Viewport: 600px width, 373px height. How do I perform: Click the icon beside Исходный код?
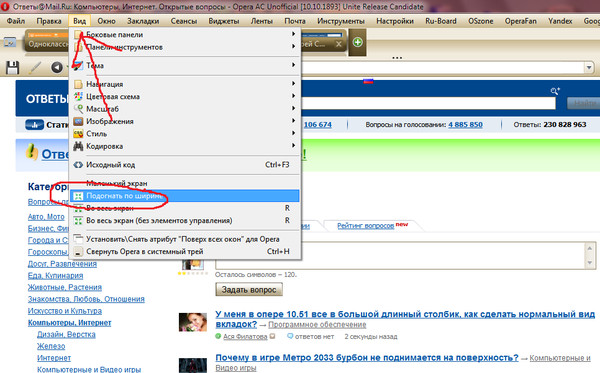(x=78, y=165)
